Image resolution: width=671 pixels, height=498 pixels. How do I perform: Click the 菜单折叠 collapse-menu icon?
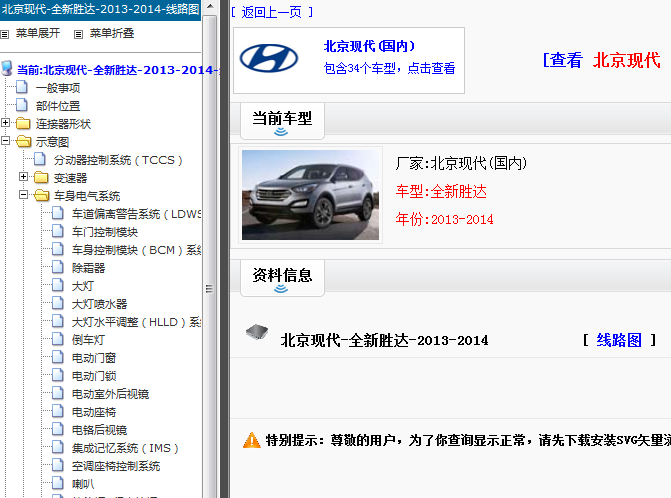78,34
